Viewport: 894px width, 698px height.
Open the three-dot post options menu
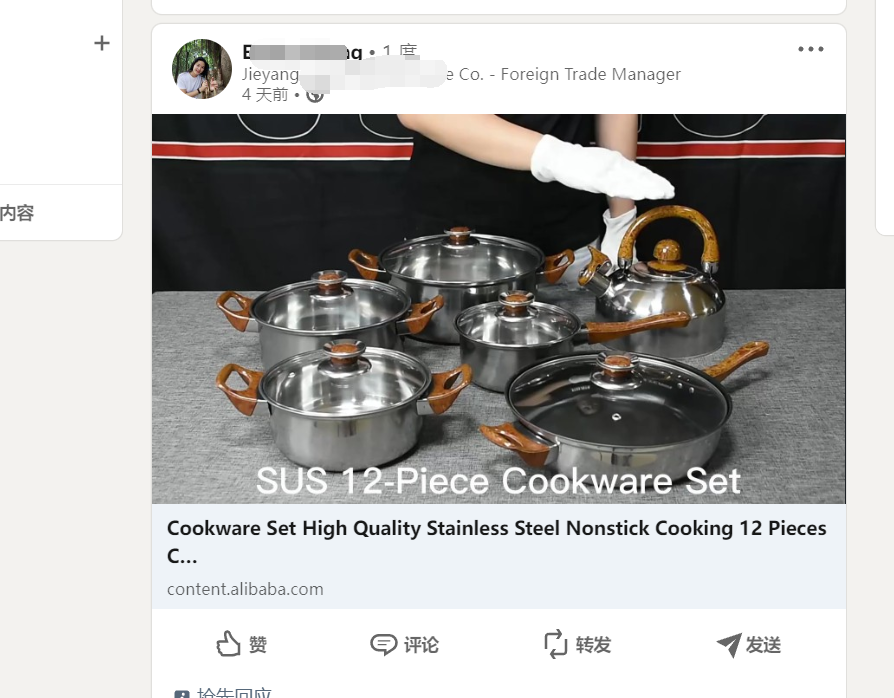[810, 49]
